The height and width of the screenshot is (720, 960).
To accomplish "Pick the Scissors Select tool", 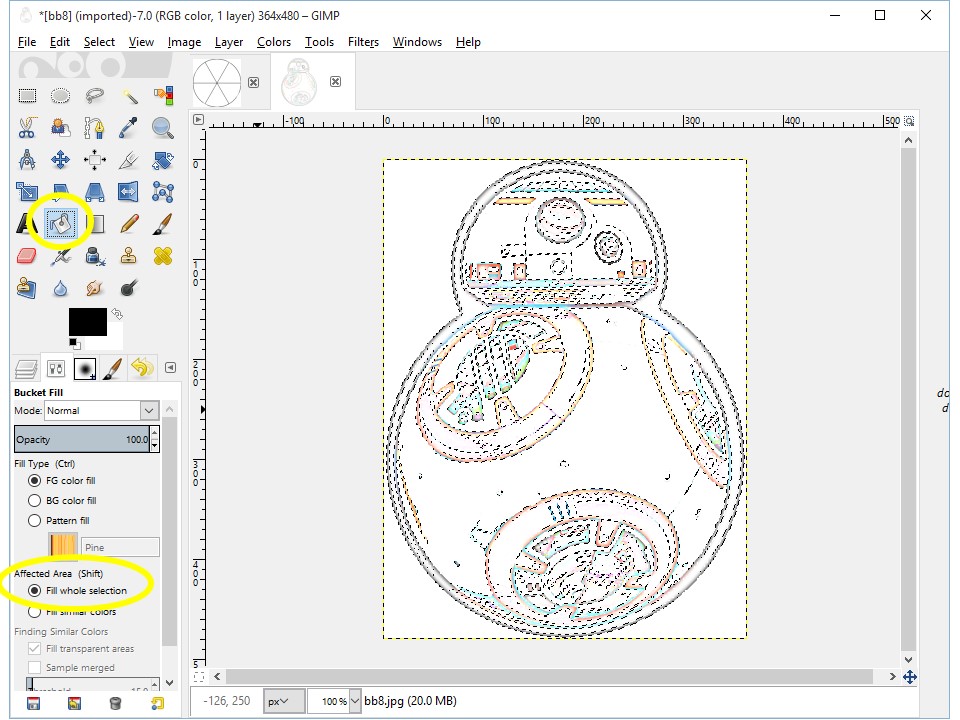I will click(x=27, y=128).
